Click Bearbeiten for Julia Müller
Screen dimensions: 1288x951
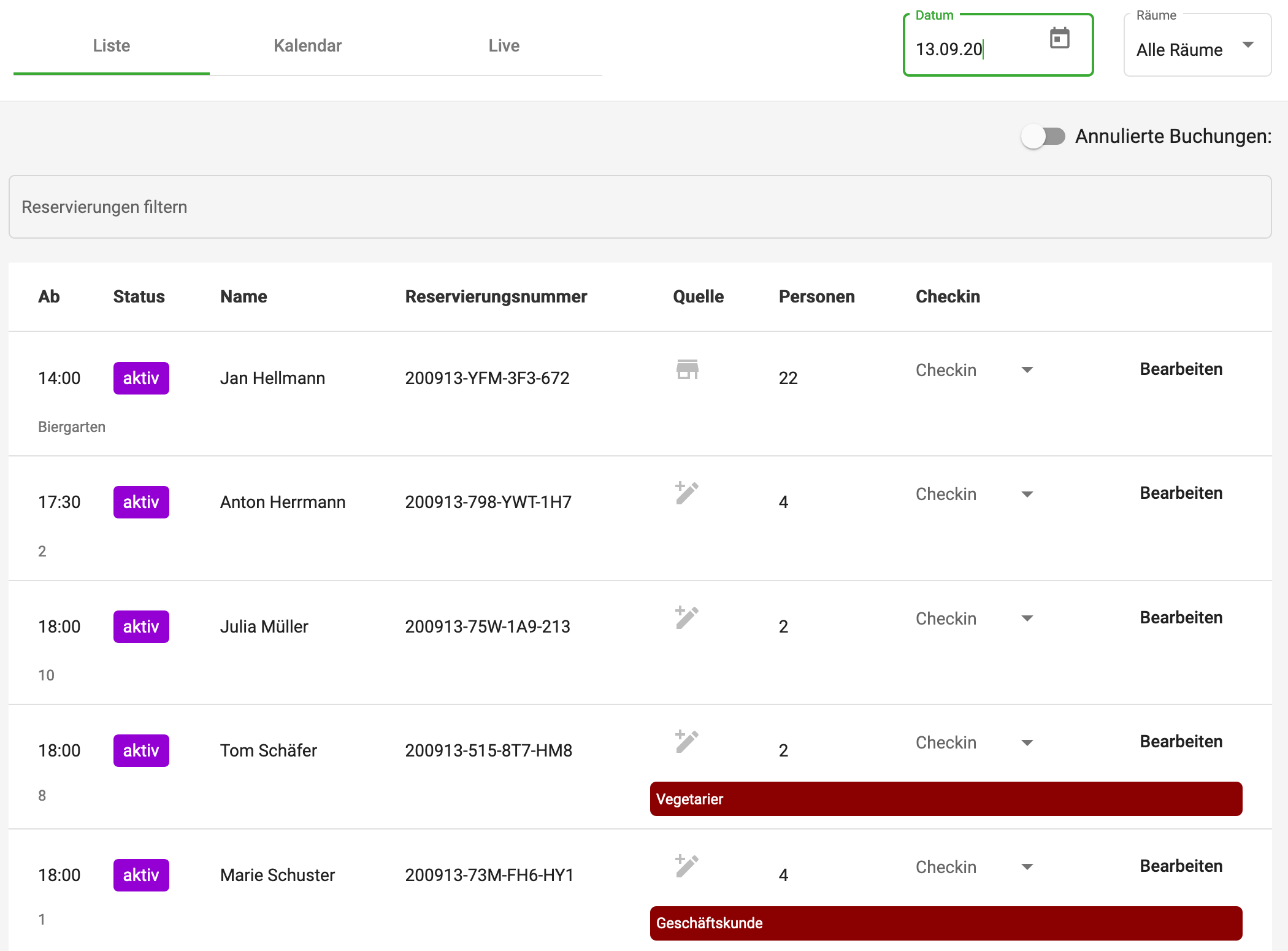tap(1181, 618)
